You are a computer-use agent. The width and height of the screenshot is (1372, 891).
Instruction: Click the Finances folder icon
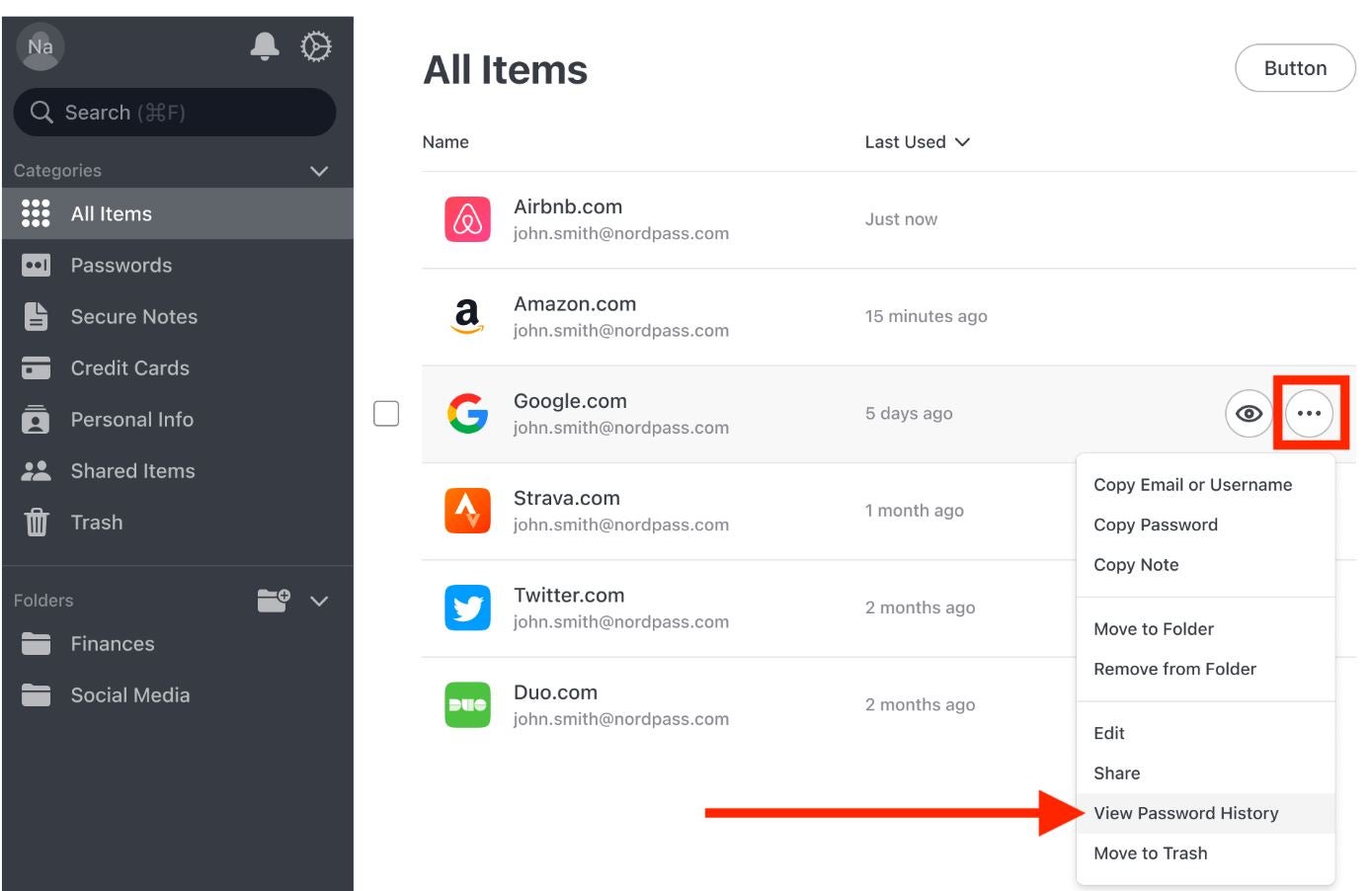(x=36, y=644)
